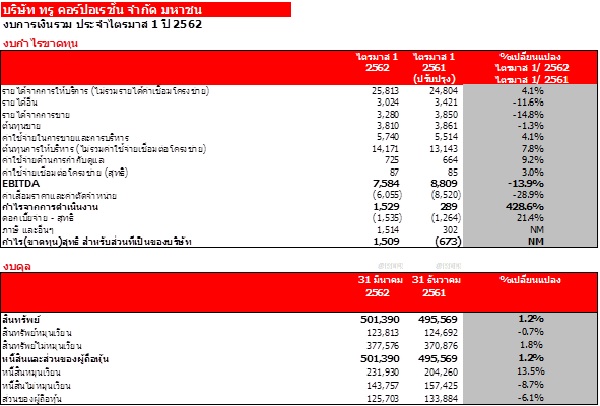Select the EBITDA row label
600x406 pixels.
[x=21, y=184]
